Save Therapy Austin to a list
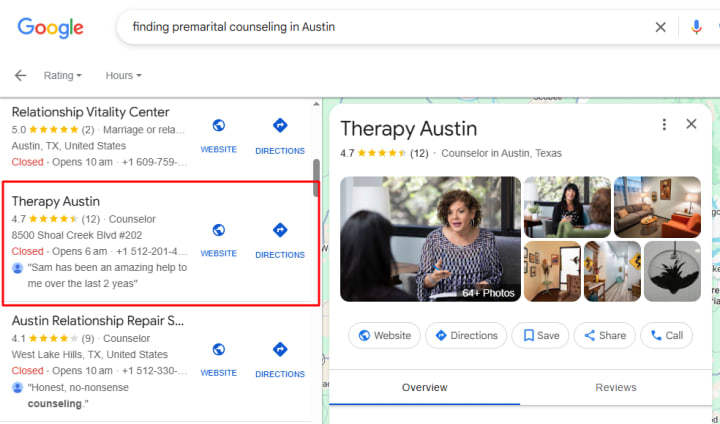Image resolution: width=720 pixels, height=424 pixels. (x=540, y=336)
